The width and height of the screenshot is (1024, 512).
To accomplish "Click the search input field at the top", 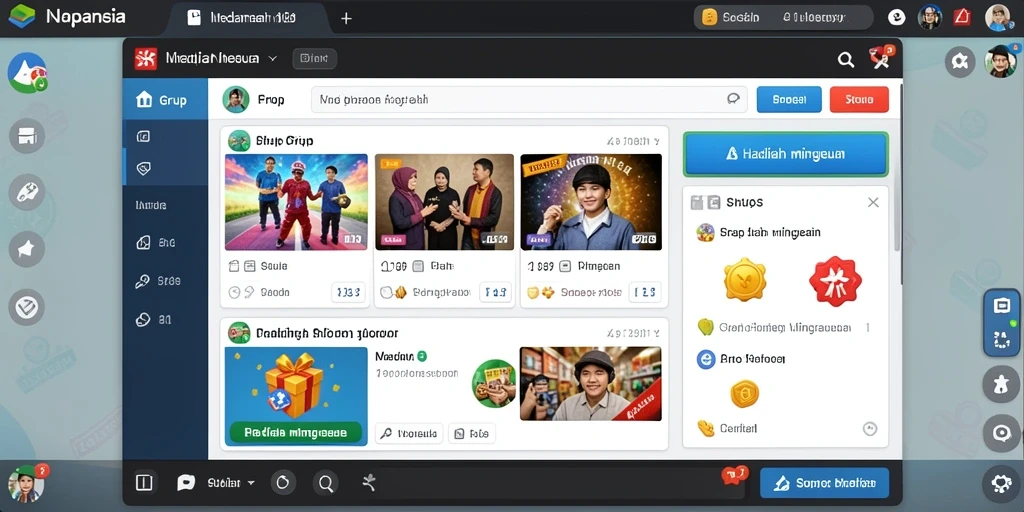I will (x=529, y=100).
